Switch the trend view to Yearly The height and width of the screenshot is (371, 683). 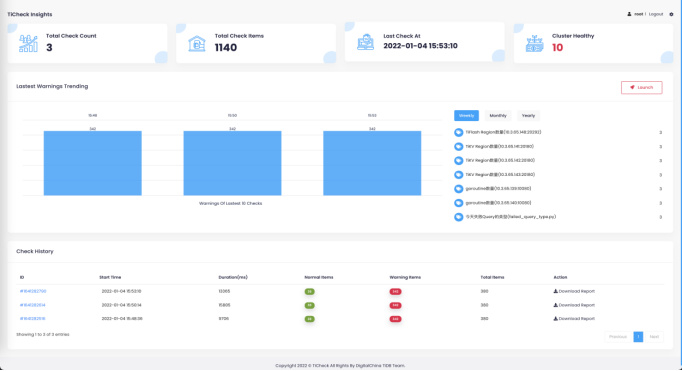[x=528, y=115]
